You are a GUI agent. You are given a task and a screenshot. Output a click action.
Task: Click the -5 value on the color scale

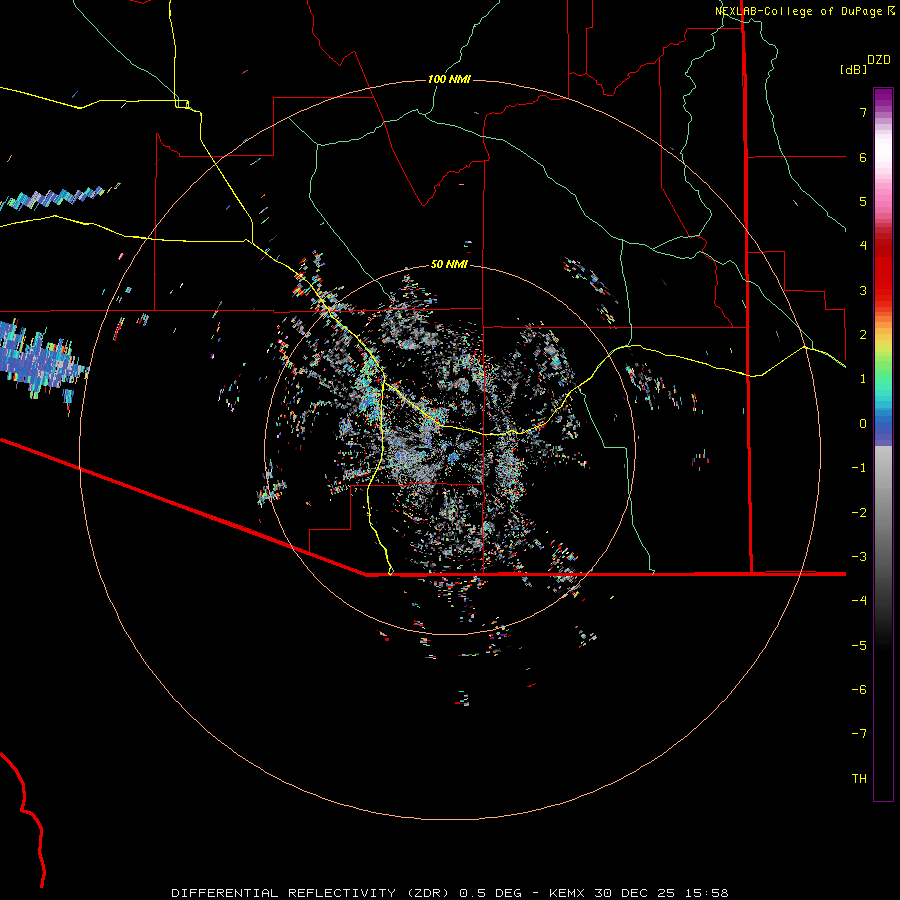pyautogui.click(x=859, y=646)
